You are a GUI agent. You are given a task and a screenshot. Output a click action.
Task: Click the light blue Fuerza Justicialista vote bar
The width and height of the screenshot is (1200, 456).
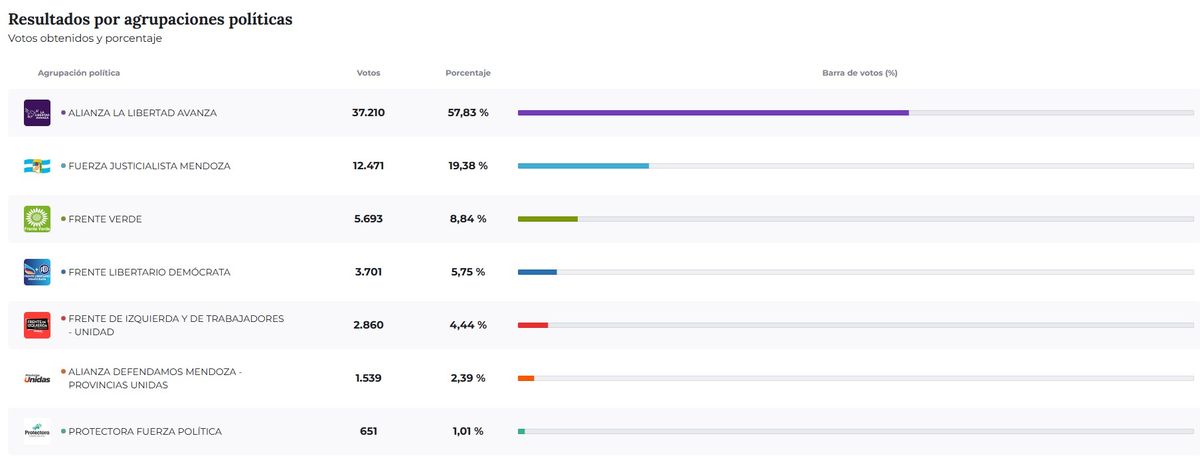pyautogui.click(x=583, y=166)
